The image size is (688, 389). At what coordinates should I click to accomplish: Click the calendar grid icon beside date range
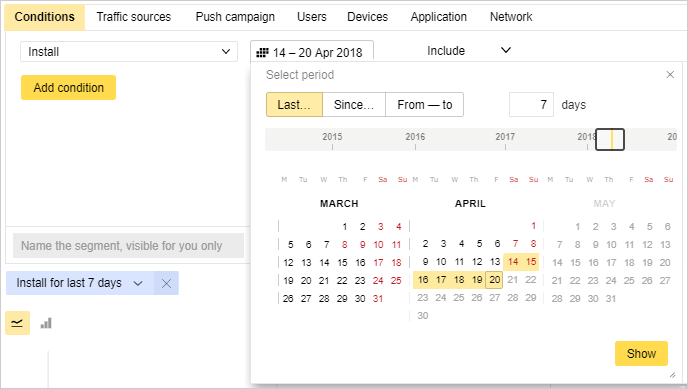[x=262, y=53]
